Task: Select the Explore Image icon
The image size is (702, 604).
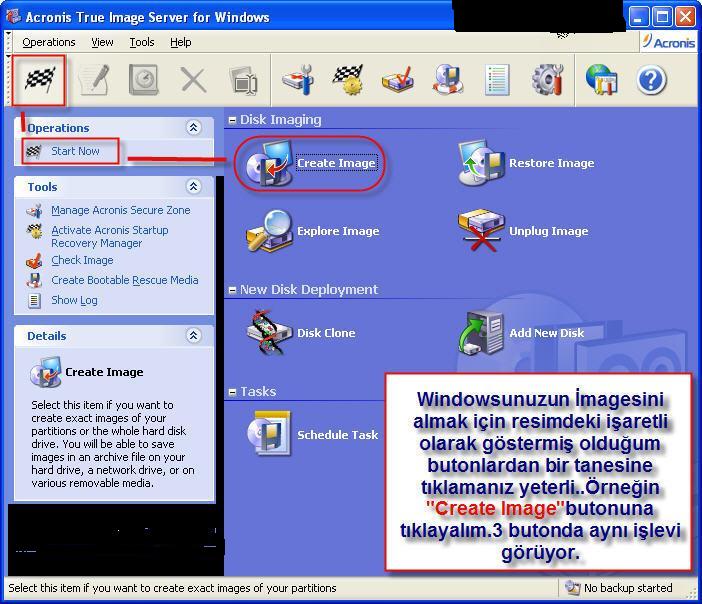Action: point(268,231)
